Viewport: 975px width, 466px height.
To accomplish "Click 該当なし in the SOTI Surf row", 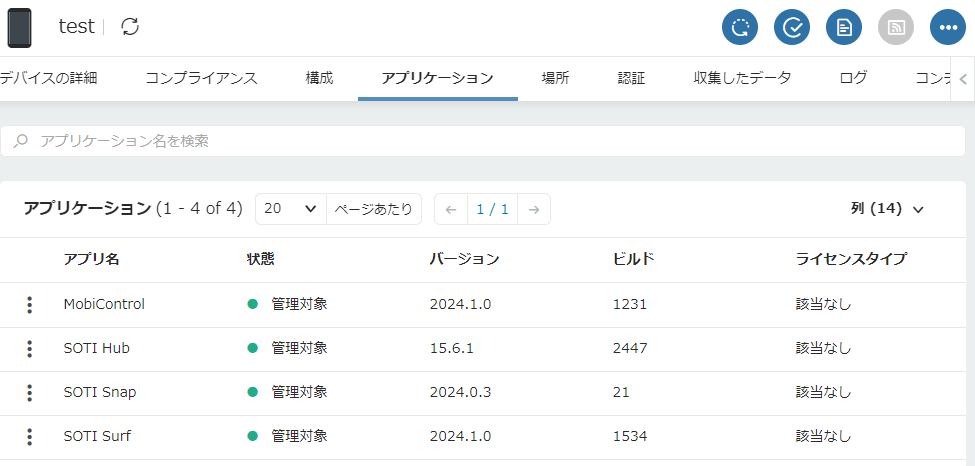I will (823, 437).
